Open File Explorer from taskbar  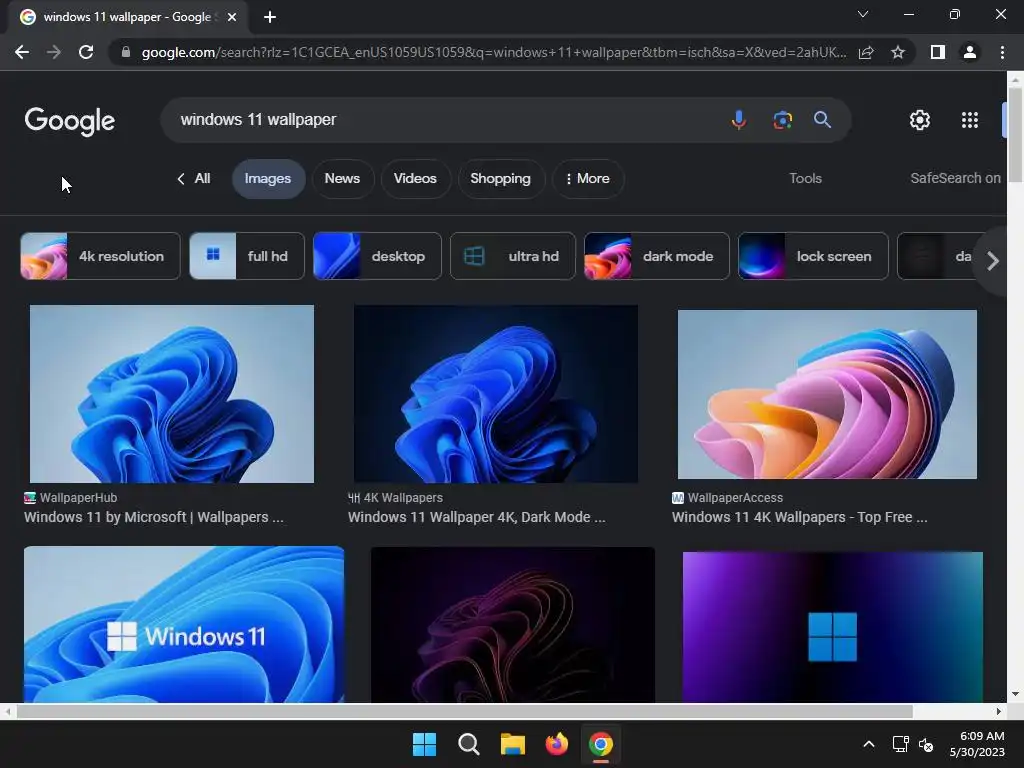[x=513, y=744]
